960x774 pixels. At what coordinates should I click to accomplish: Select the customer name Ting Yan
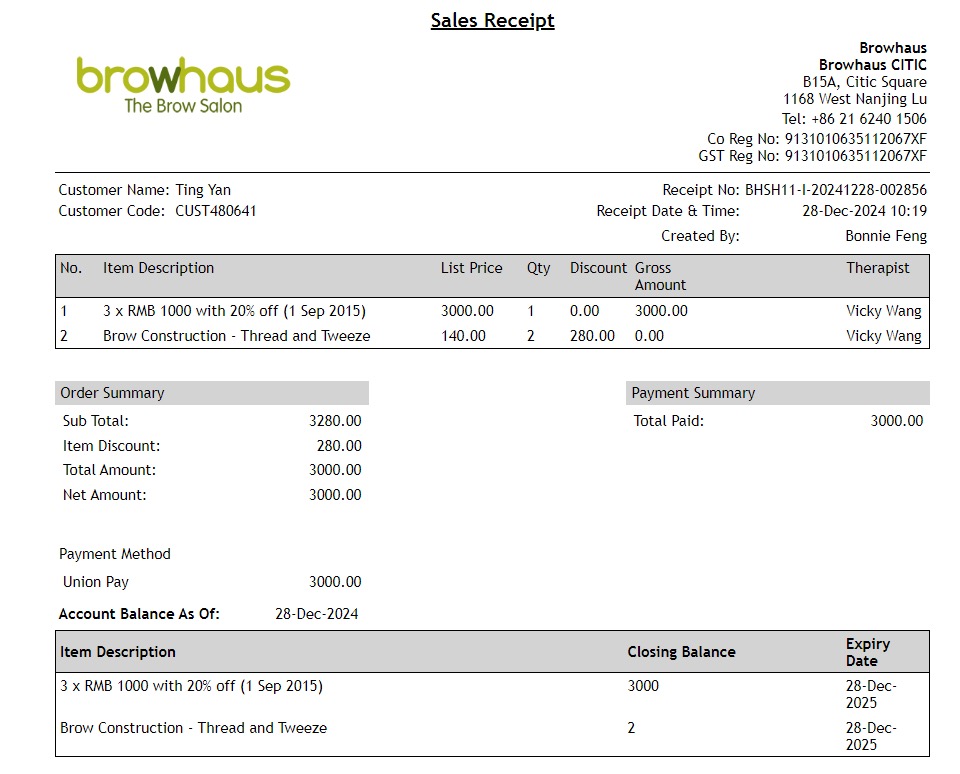[x=203, y=190]
